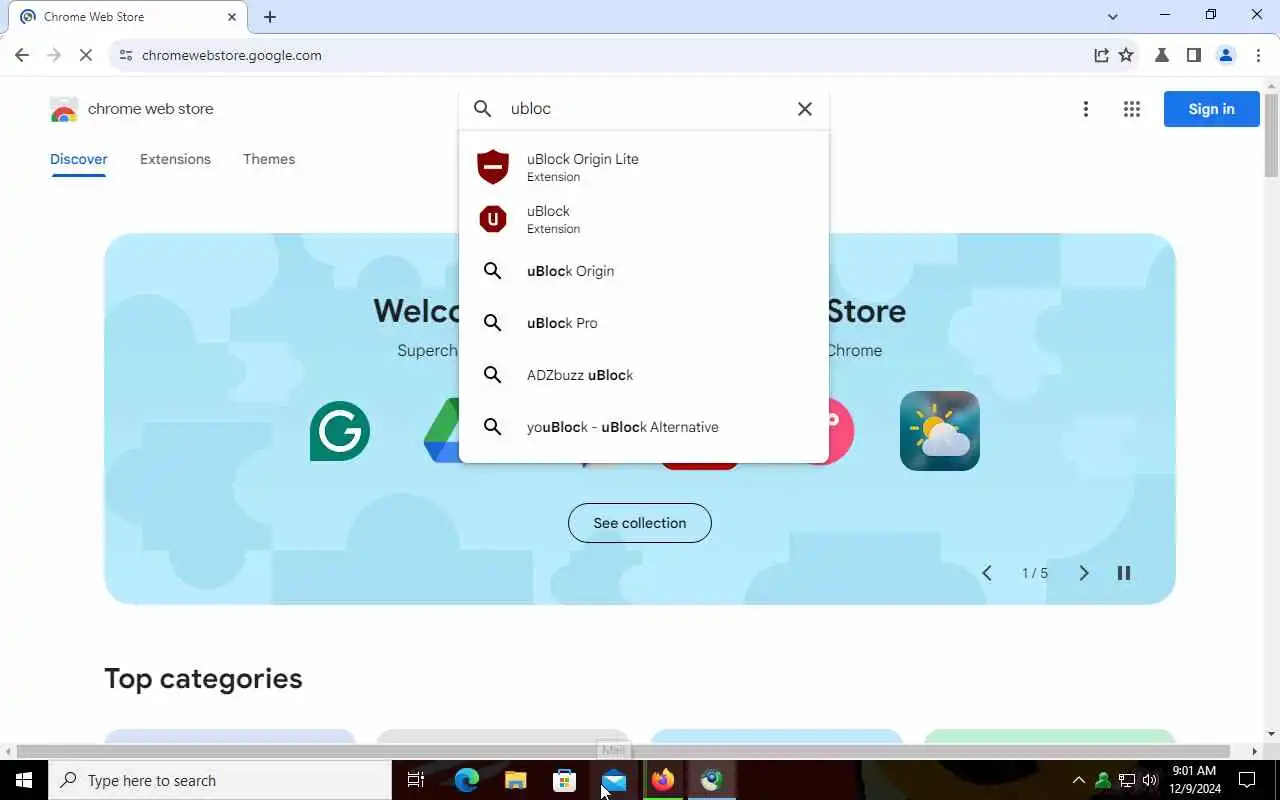Click the site information icon in address bar
This screenshot has width=1280, height=800.
click(125, 55)
